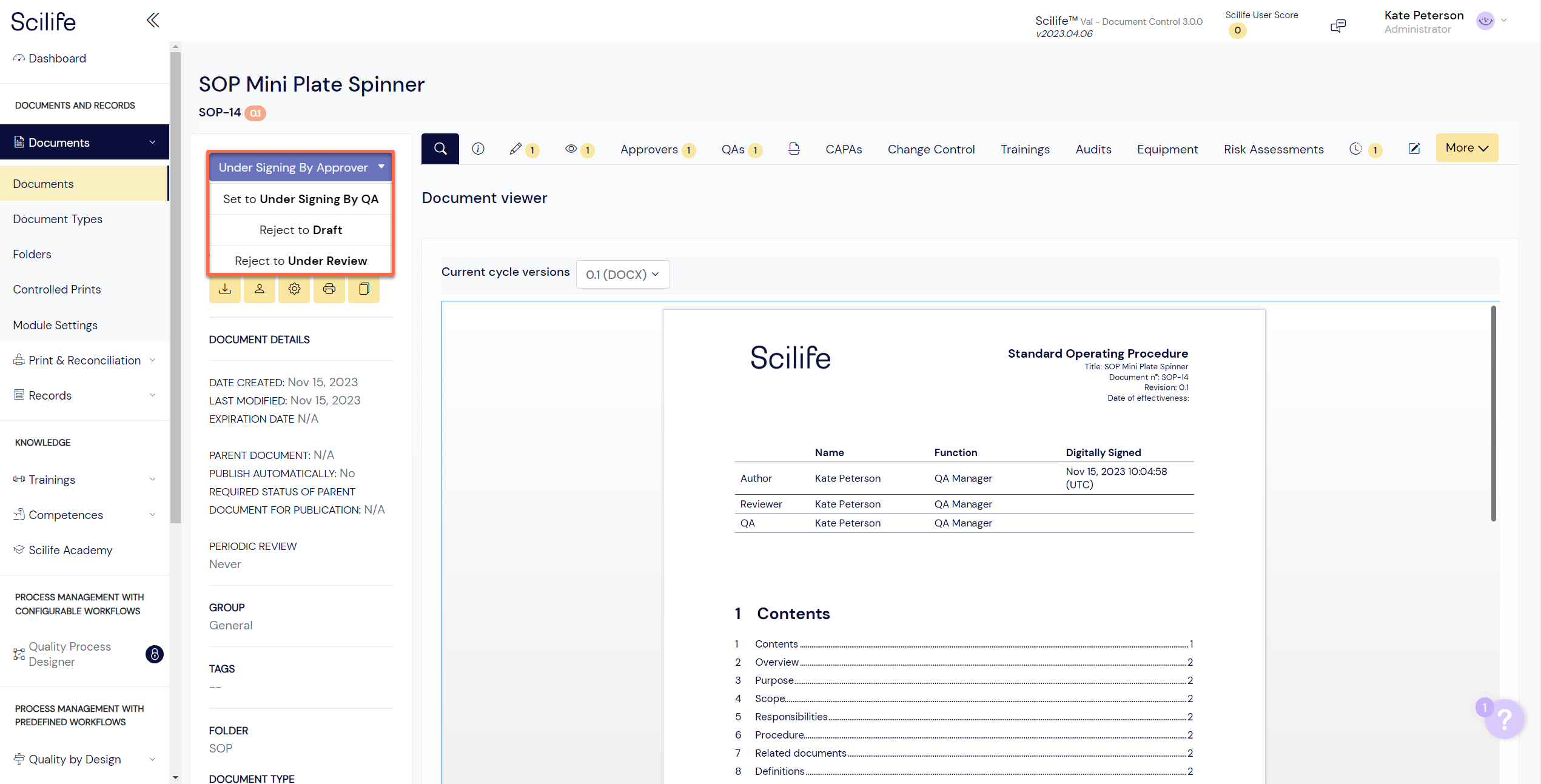The height and width of the screenshot is (784, 1541).
Task: Click the Scilife logo
Action: tap(44, 22)
